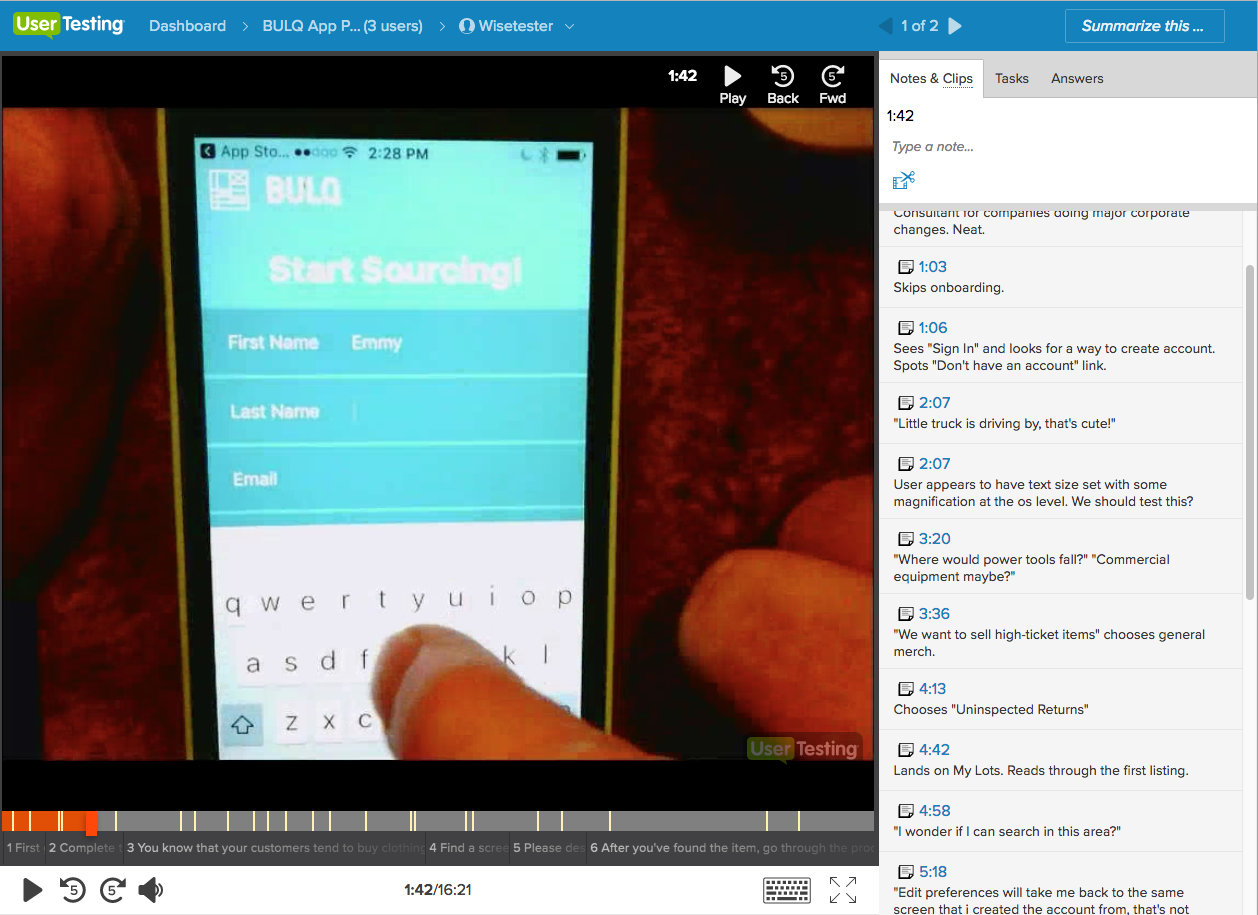Click note icon for the Little truck note
This screenshot has height=915, width=1258.
click(905, 403)
